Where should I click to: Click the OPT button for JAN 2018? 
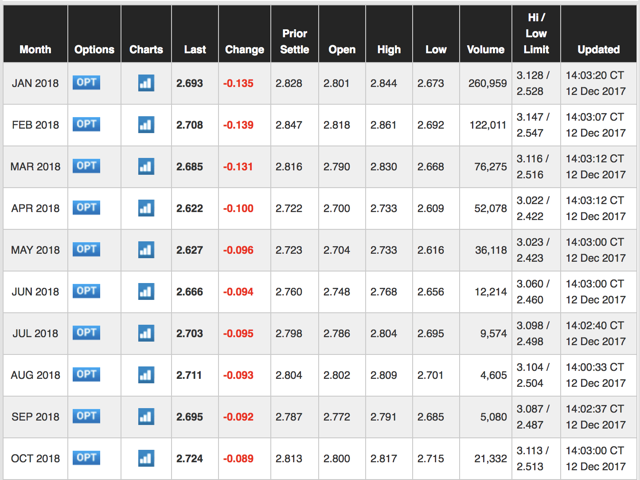point(86,82)
